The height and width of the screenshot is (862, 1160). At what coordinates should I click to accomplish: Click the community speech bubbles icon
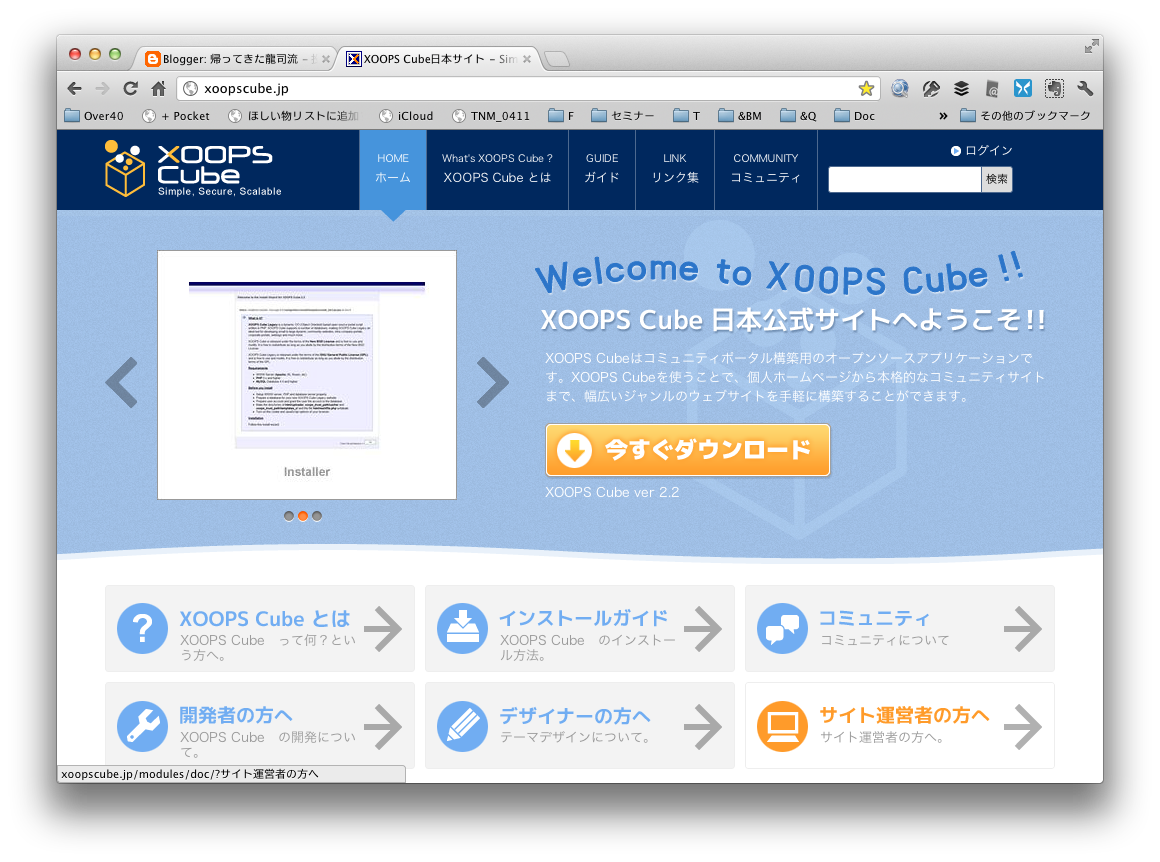pyautogui.click(x=783, y=628)
